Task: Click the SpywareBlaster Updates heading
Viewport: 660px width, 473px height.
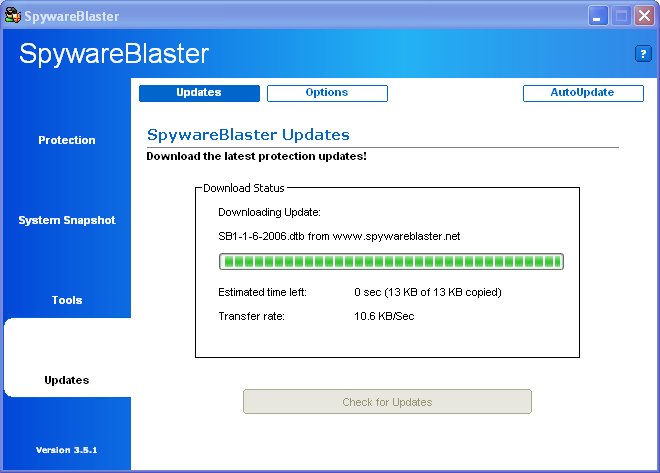Action: [x=248, y=135]
